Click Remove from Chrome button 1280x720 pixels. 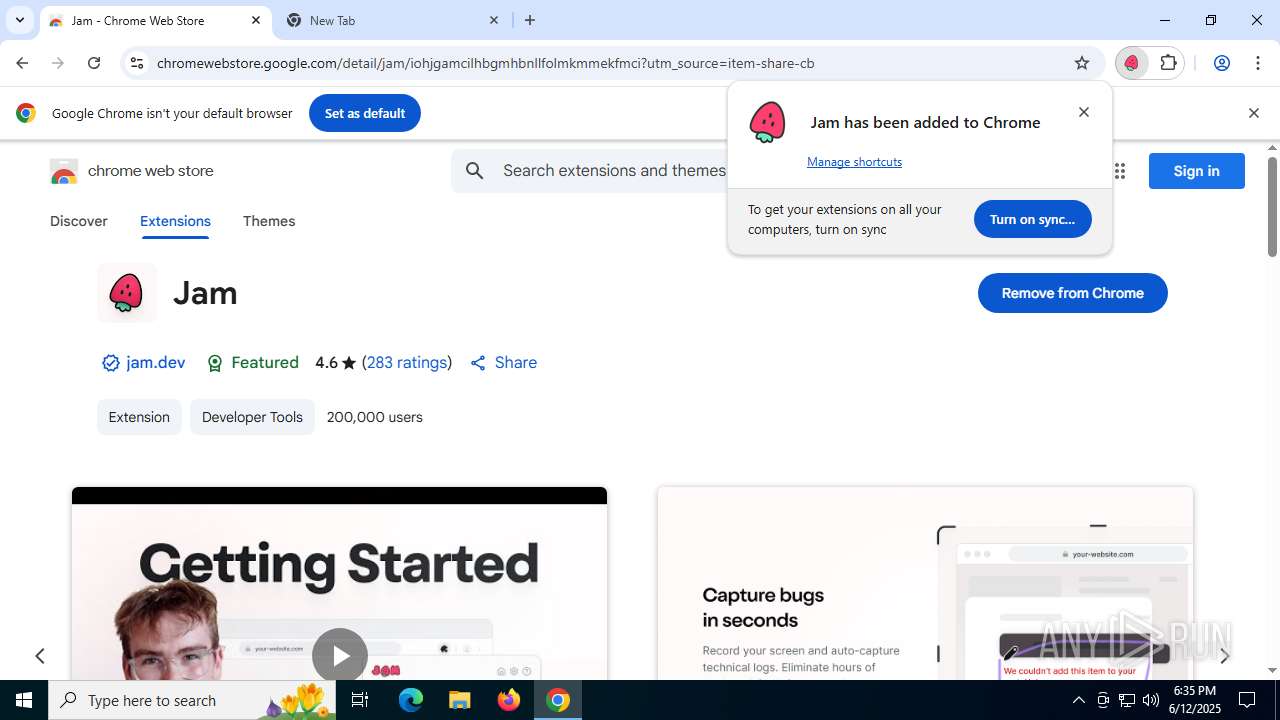[x=1072, y=293]
